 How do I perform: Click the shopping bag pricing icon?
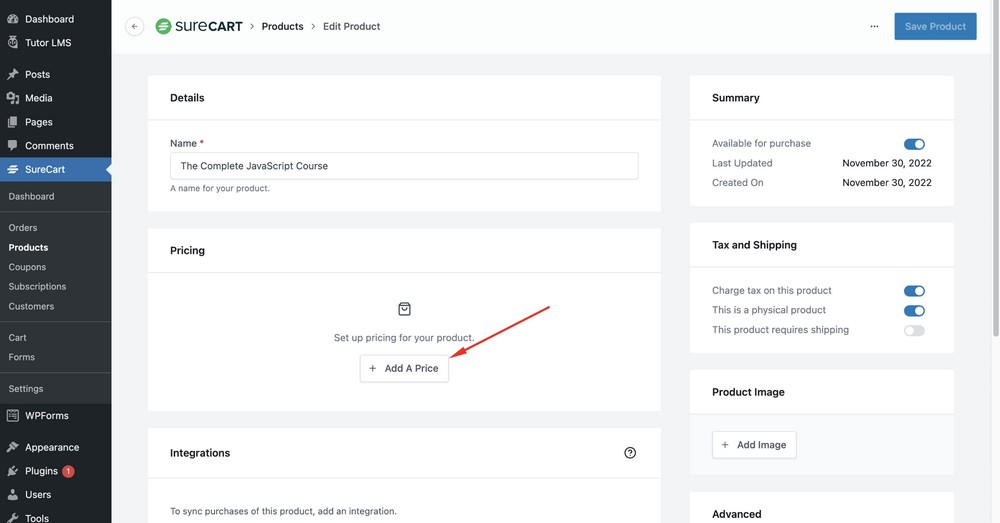(404, 309)
